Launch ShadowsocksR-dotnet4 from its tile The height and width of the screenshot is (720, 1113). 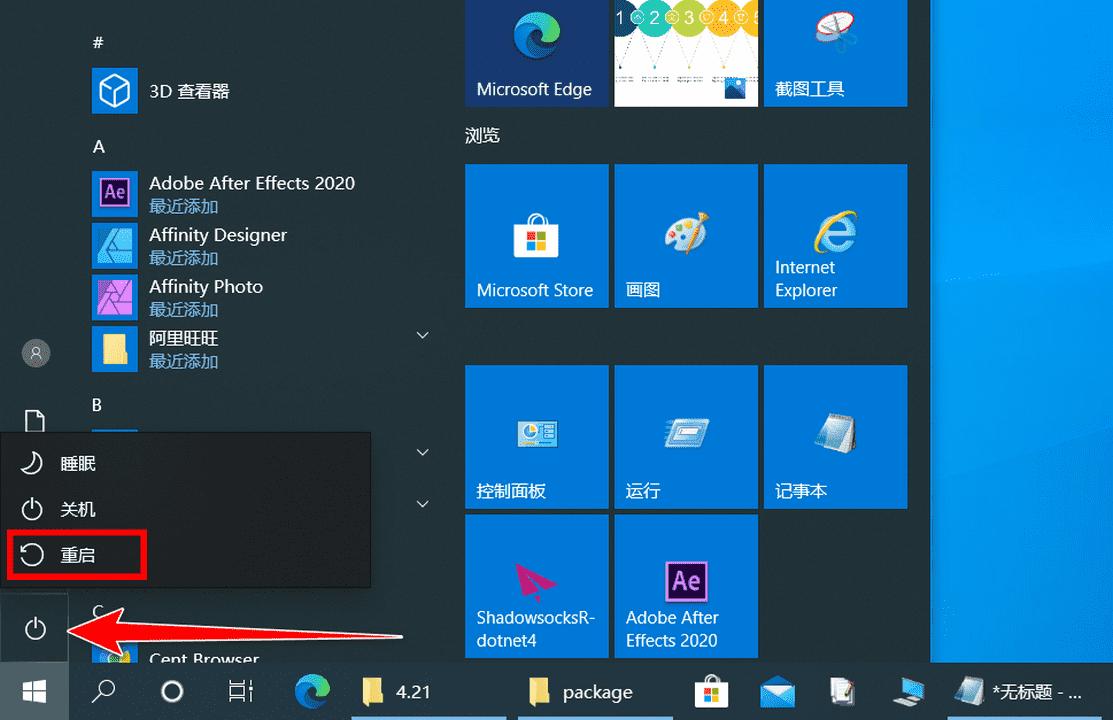(x=536, y=586)
